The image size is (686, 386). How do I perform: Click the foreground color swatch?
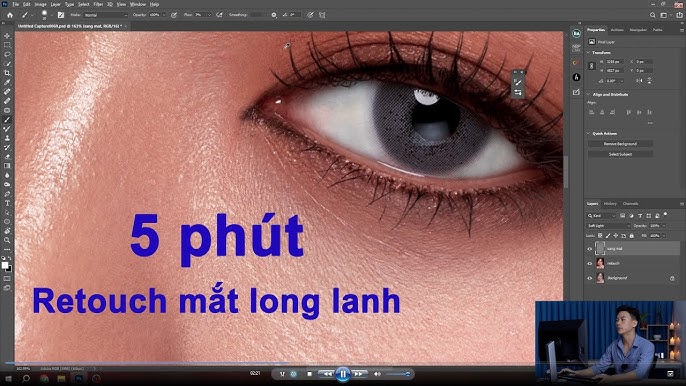click(x=5, y=265)
